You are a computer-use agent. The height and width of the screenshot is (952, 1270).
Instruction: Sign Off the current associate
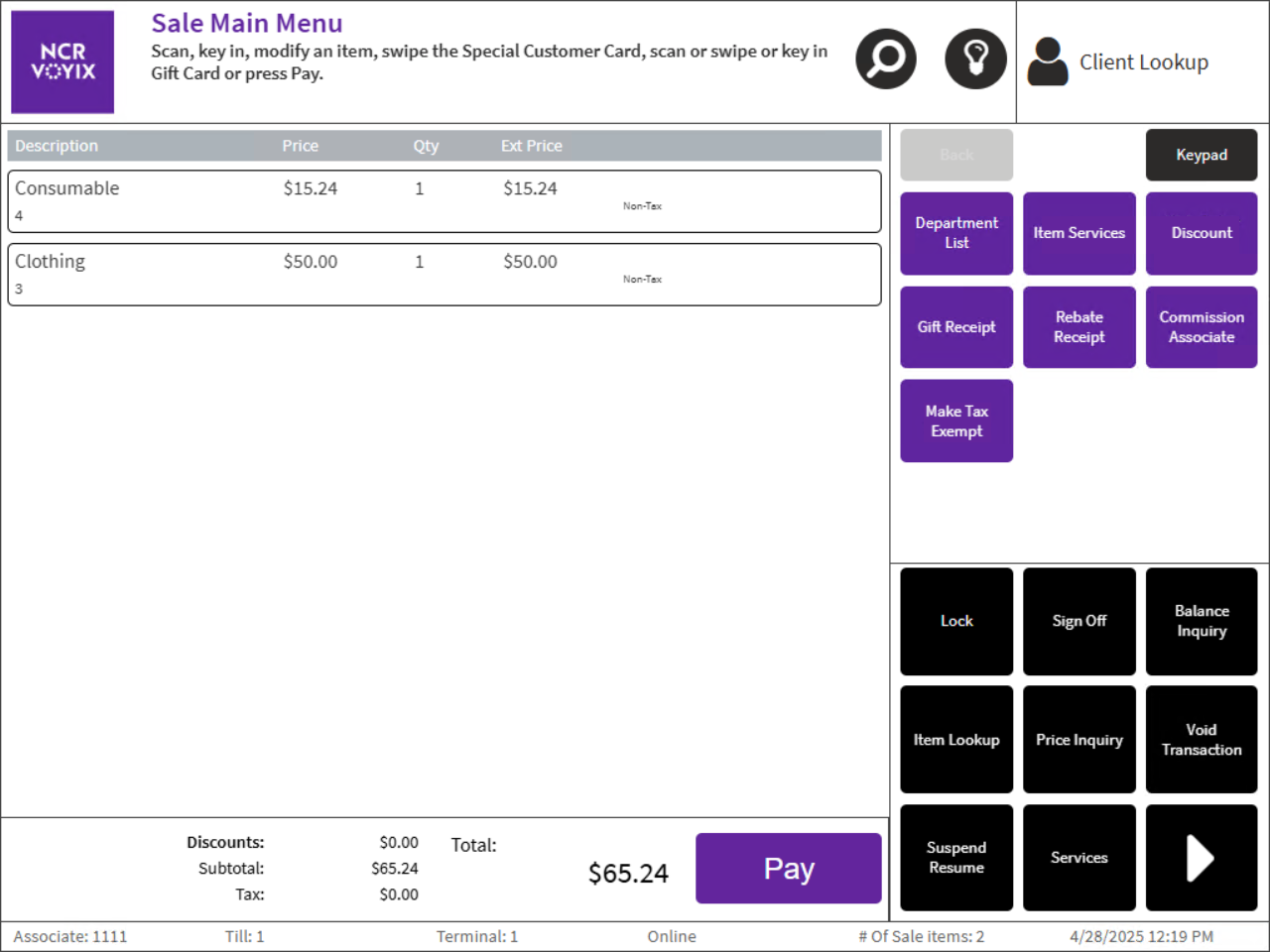(x=1079, y=621)
